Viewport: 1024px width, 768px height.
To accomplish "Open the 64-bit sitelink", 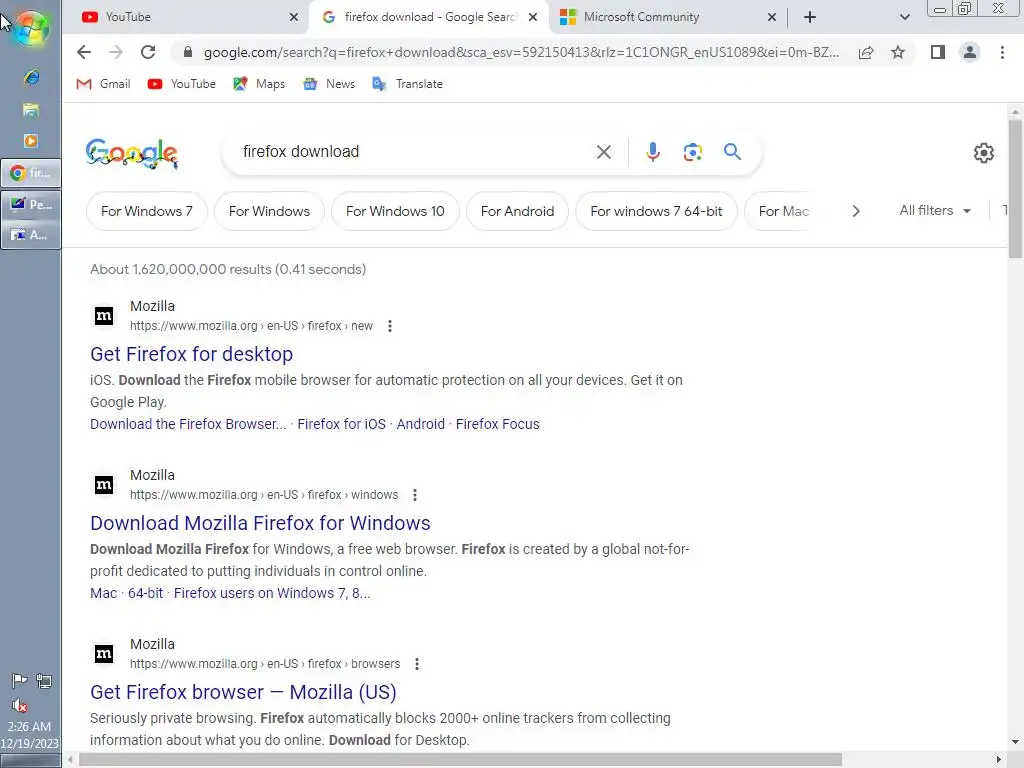I will click(146, 594).
